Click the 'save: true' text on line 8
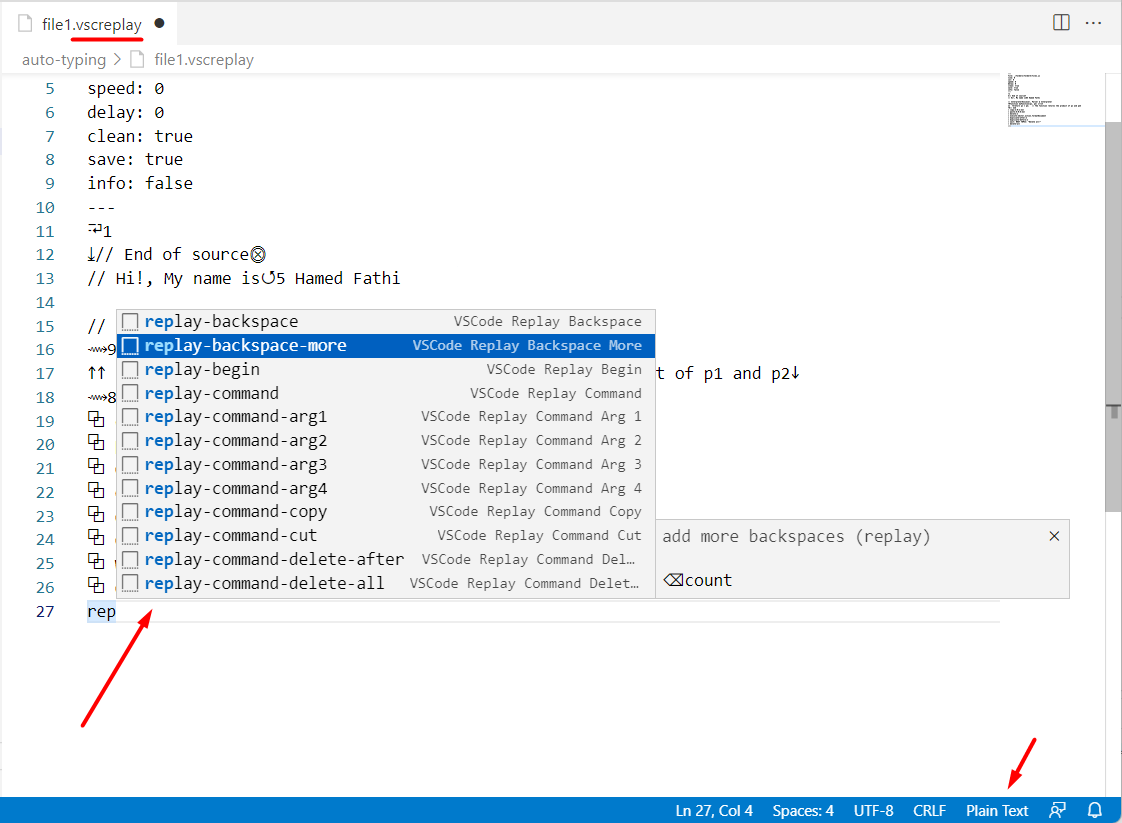 (x=135, y=159)
